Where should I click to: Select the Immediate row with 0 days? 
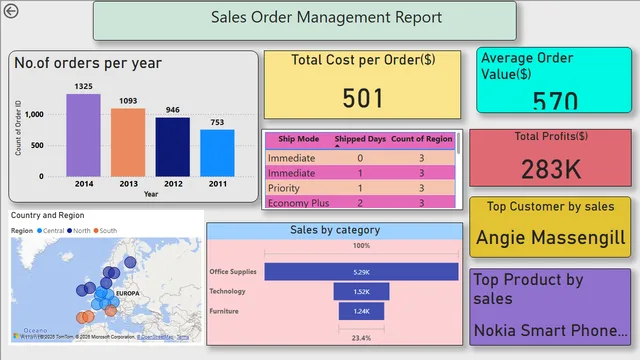(360, 158)
